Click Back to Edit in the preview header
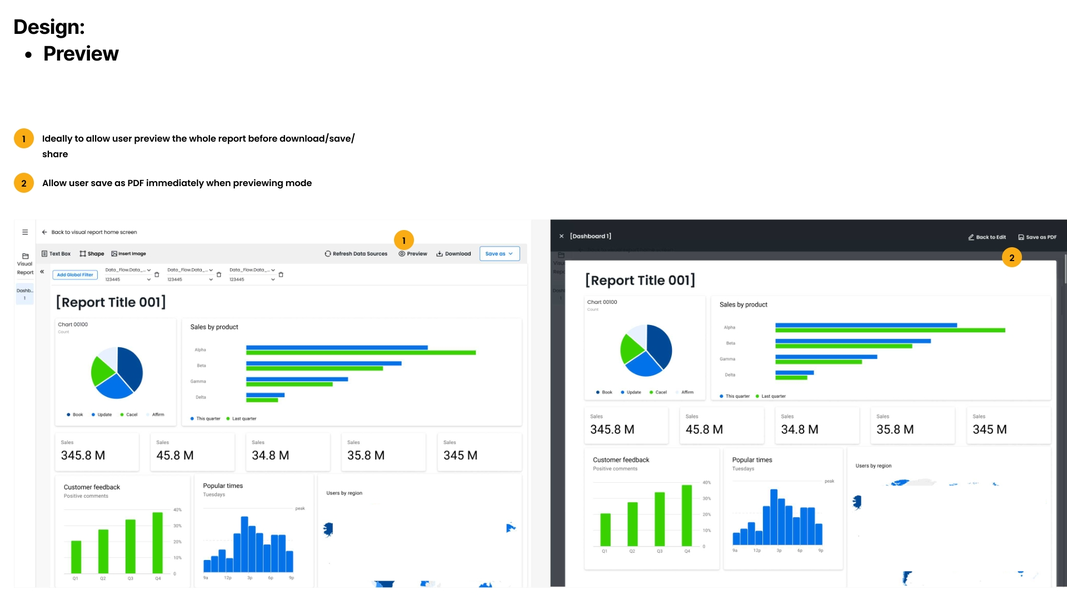This screenshot has height=600, width=1067. [987, 237]
